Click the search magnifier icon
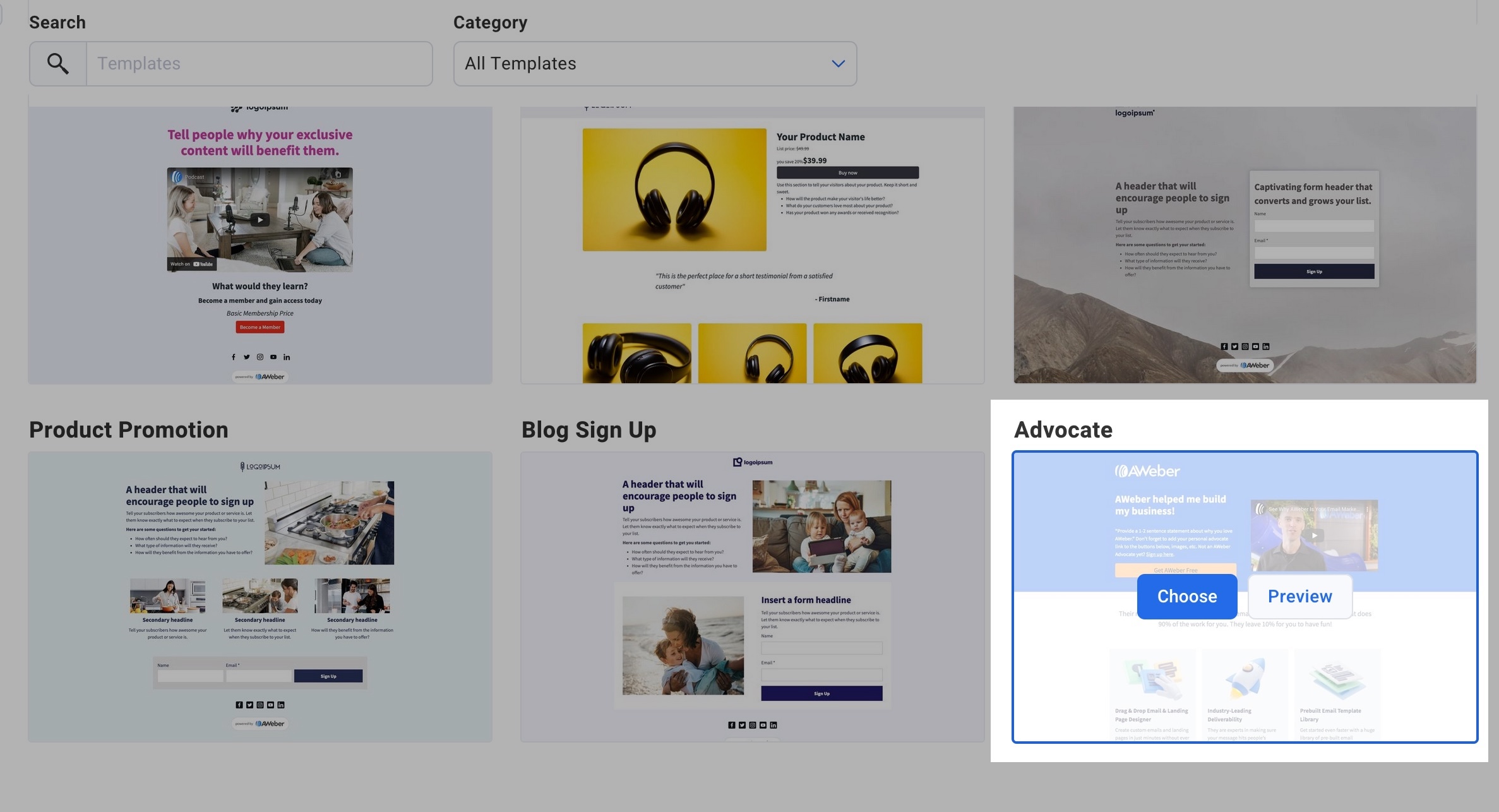This screenshot has height=812, width=1499. (x=58, y=64)
